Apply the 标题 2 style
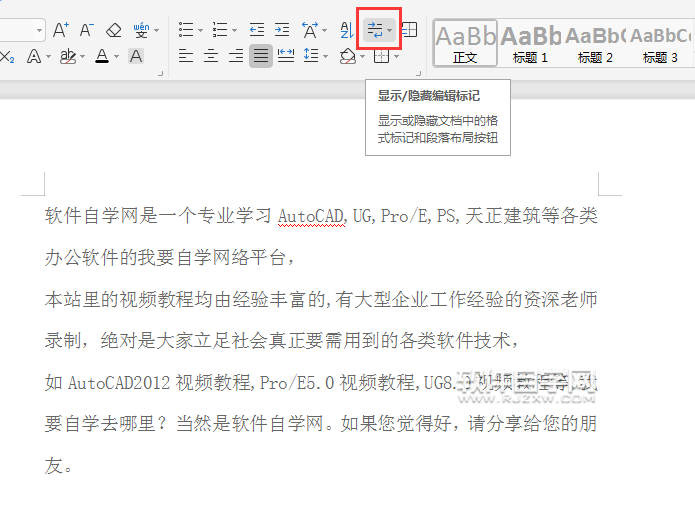The image size is (695, 523). tap(595, 43)
